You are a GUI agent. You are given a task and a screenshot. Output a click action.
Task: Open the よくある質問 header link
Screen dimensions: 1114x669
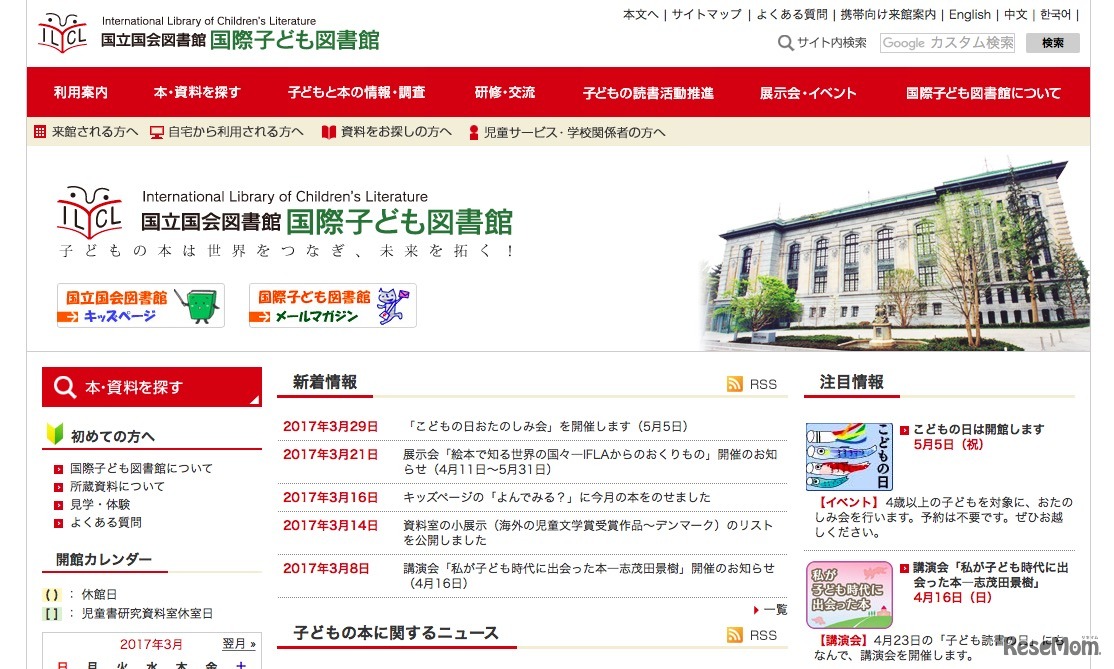tap(791, 14)
